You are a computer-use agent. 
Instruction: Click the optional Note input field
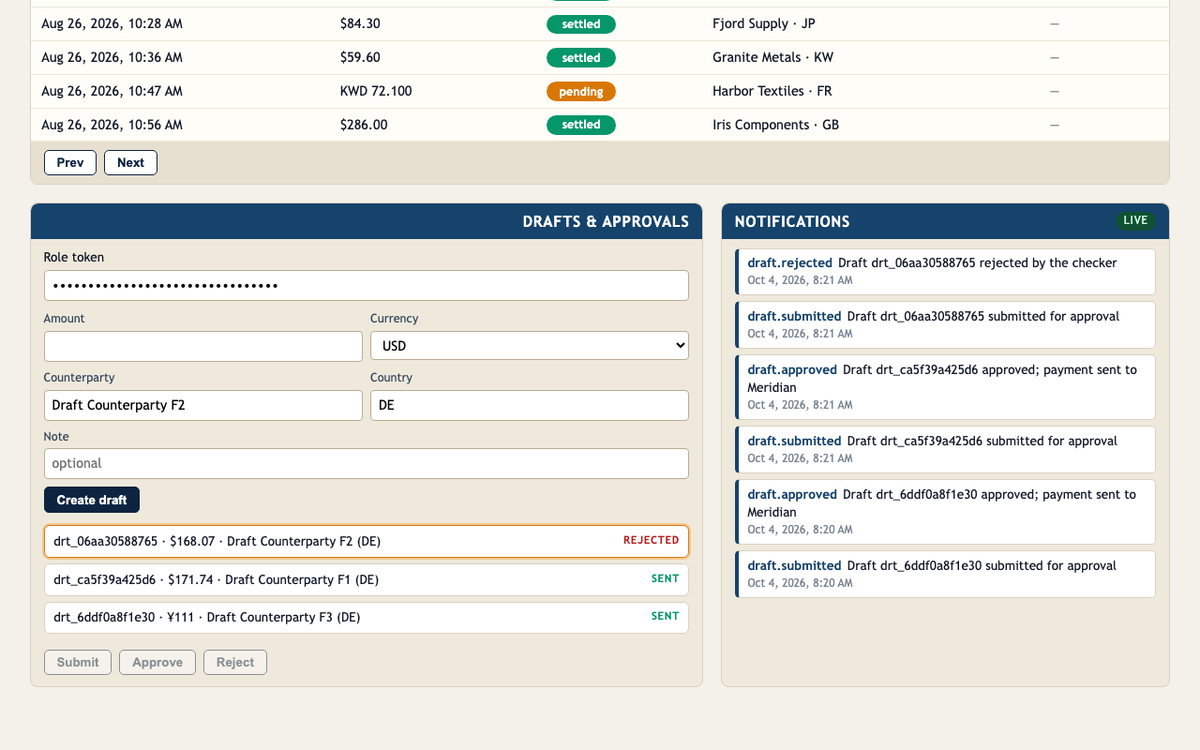point(366,463)
